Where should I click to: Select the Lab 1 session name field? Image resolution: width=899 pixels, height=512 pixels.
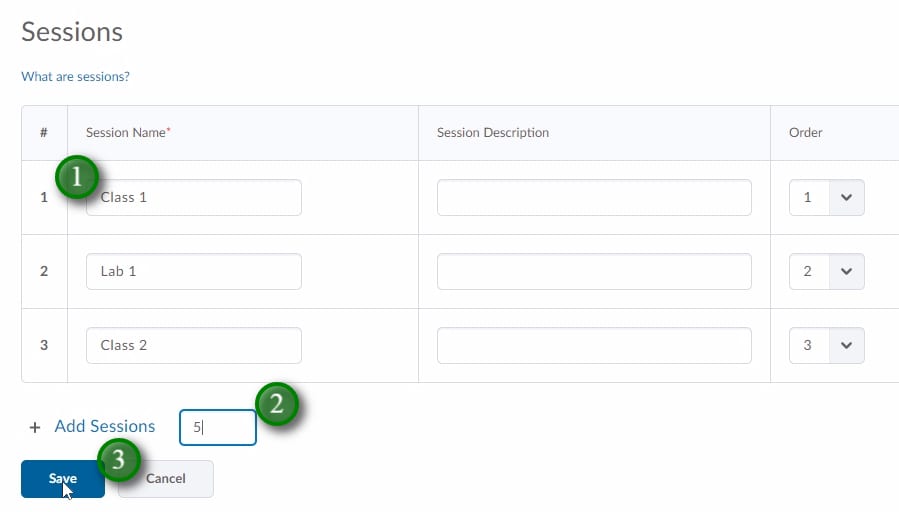[194, 272]
